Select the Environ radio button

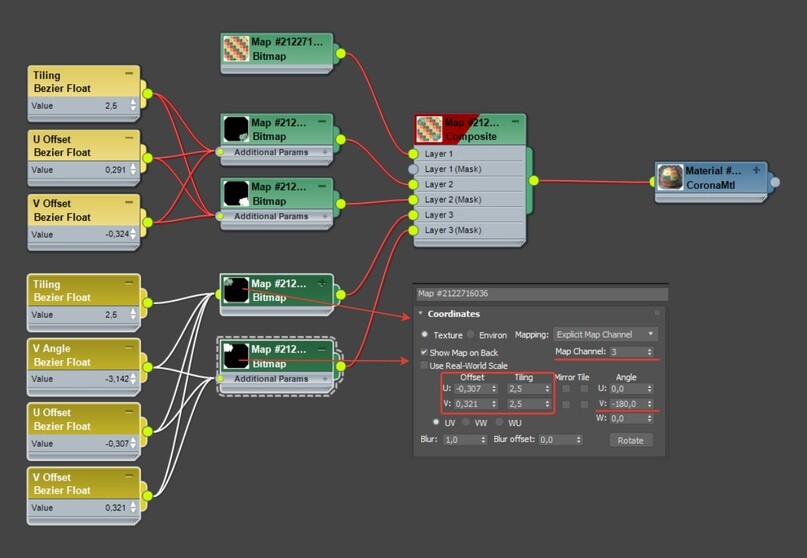pyautogui.click(x=470, y=334)
